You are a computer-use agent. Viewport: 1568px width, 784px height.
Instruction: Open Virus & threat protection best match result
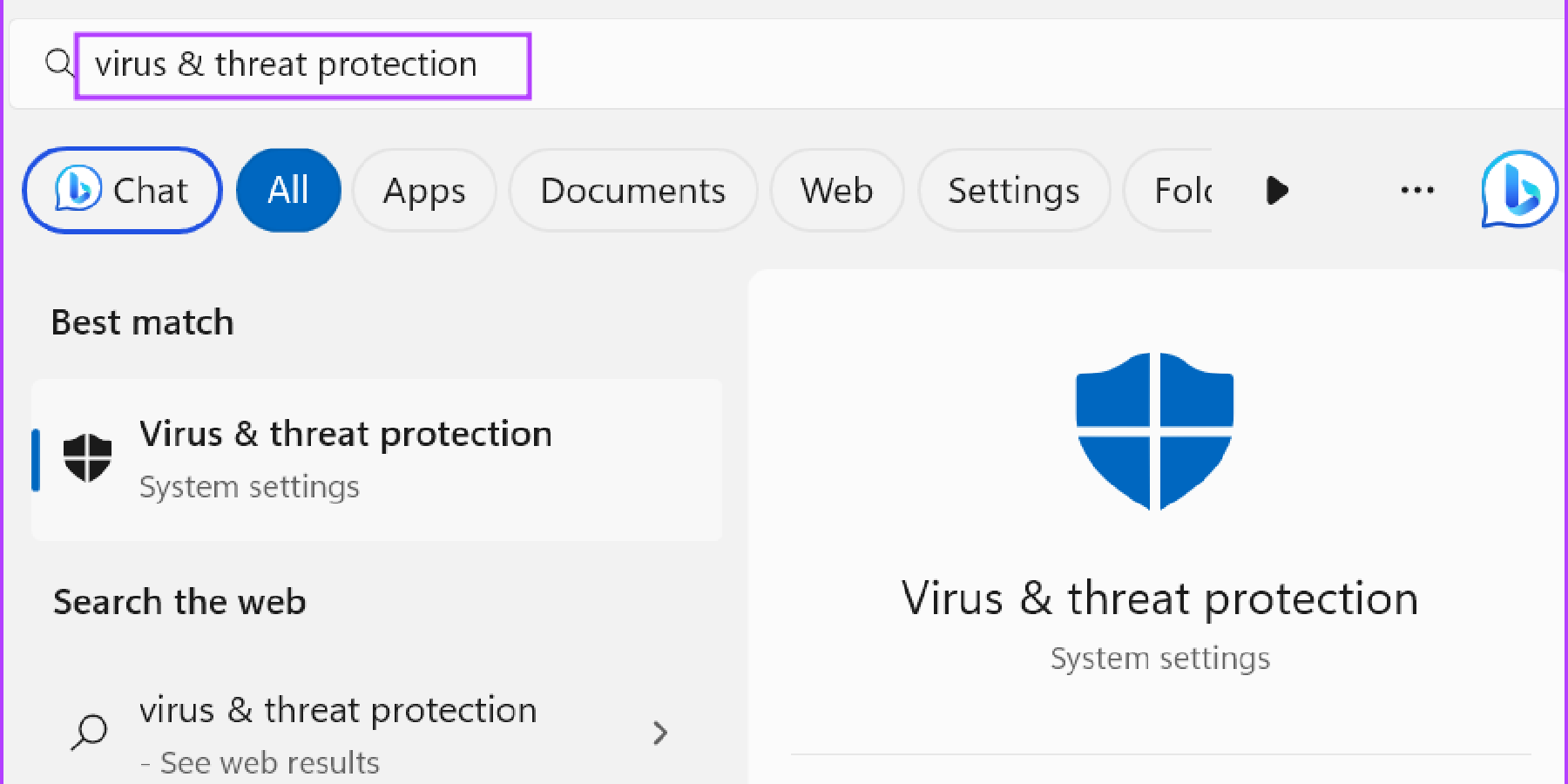coord(377,459)
